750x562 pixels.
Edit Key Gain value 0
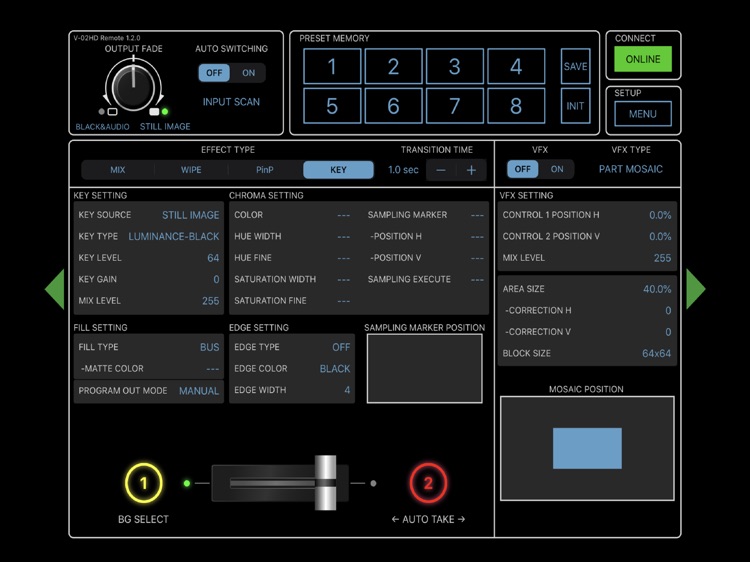point(216,279)
